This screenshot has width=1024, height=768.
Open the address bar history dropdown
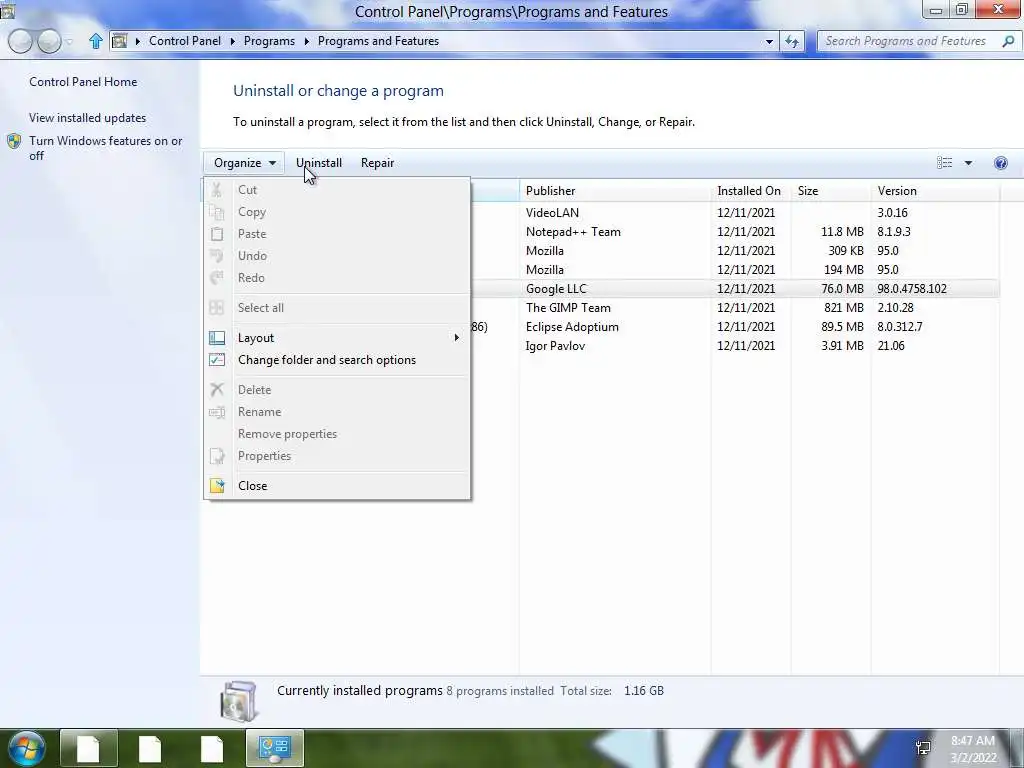pos(769,41)
